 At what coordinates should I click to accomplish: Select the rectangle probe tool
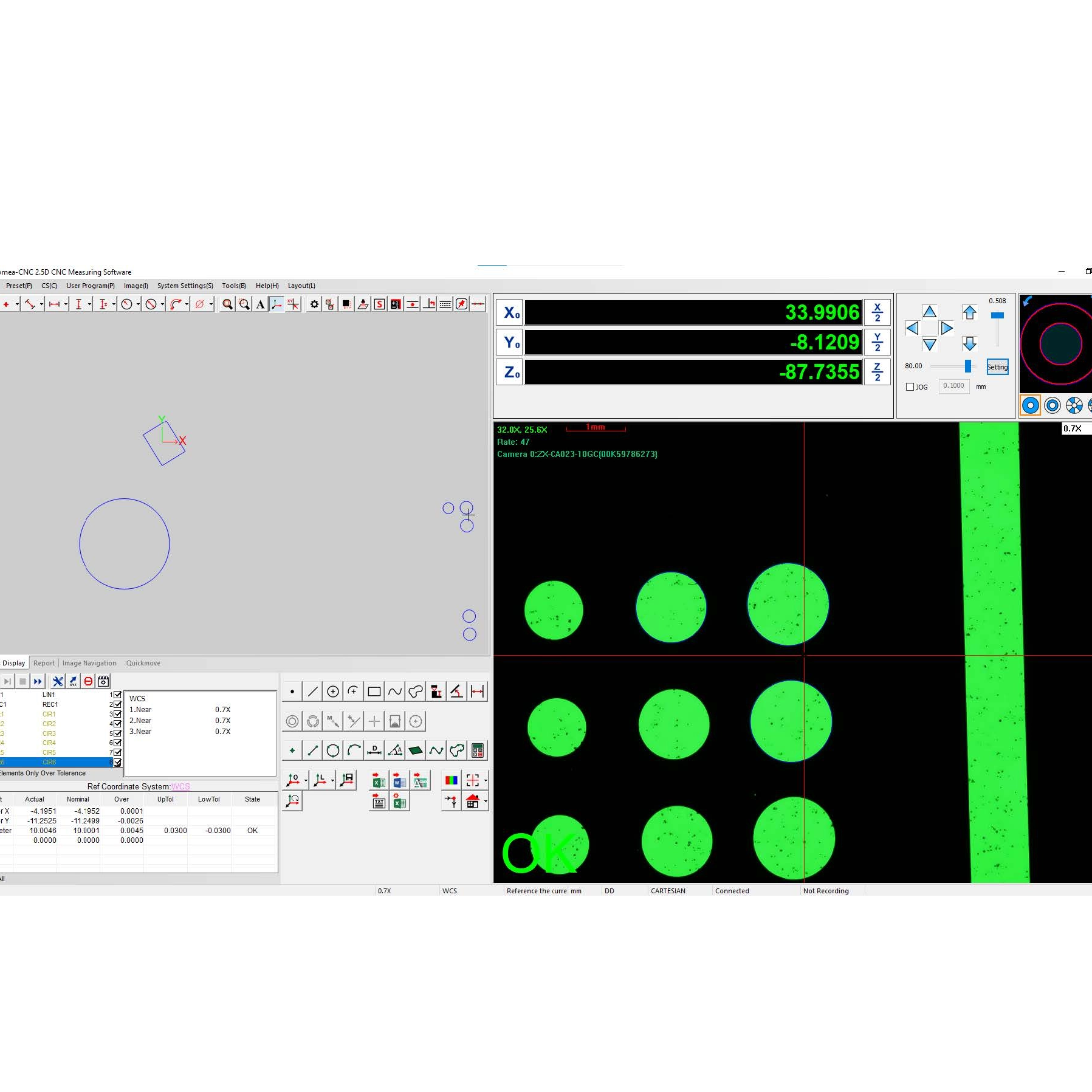[374, 692]
